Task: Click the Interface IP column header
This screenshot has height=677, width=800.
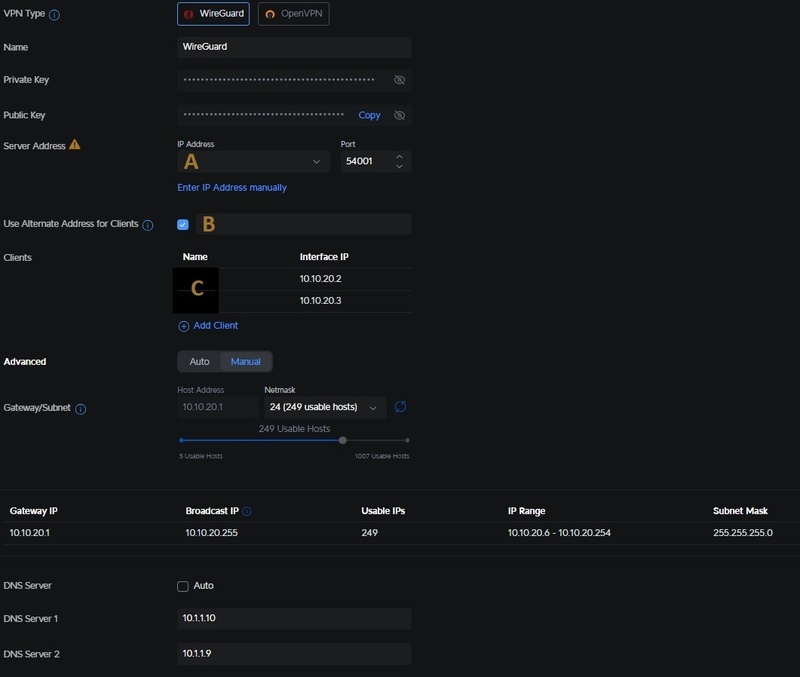Action: 324,257
